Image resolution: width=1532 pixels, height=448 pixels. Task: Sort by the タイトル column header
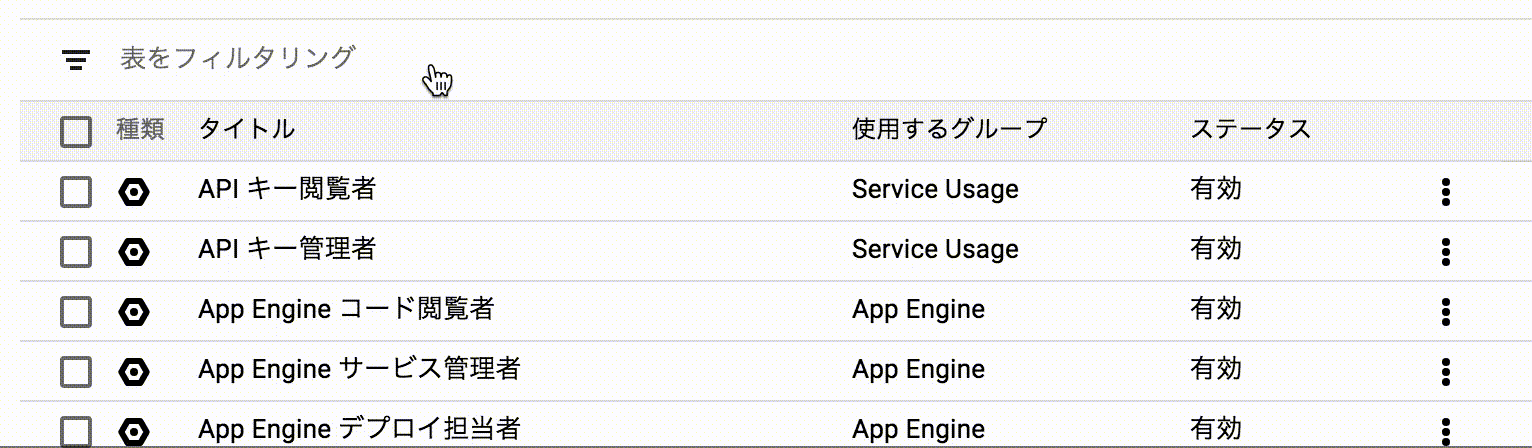(x=247, y=129)
